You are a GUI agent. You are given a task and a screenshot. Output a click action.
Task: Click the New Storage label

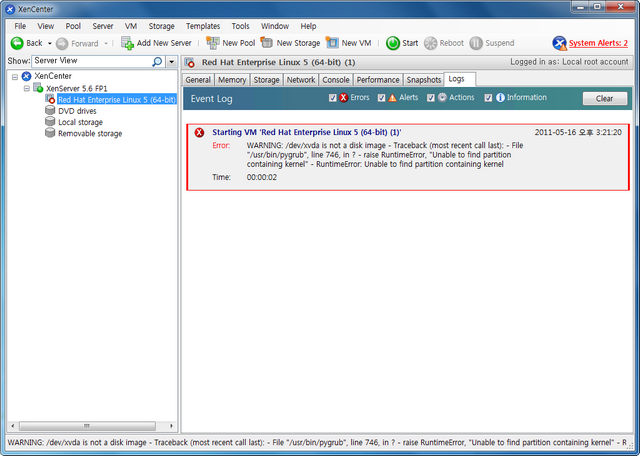click(x=298, y=43)
